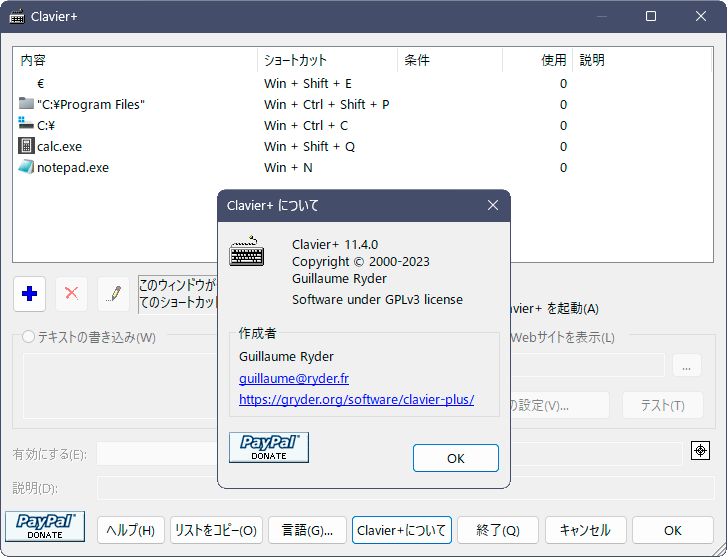
Task: Click the main window OK button
Action: click(x=673, y=530)
